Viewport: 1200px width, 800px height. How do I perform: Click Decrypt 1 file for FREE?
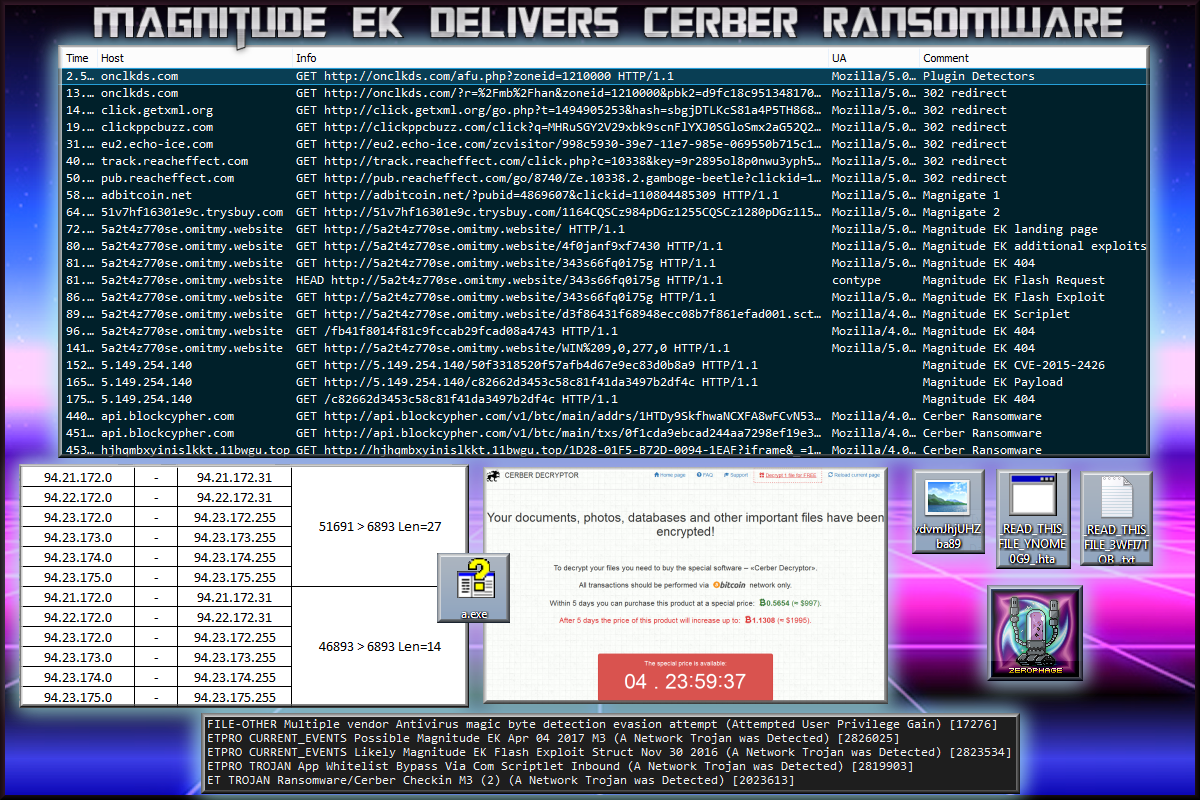(790, 476)
